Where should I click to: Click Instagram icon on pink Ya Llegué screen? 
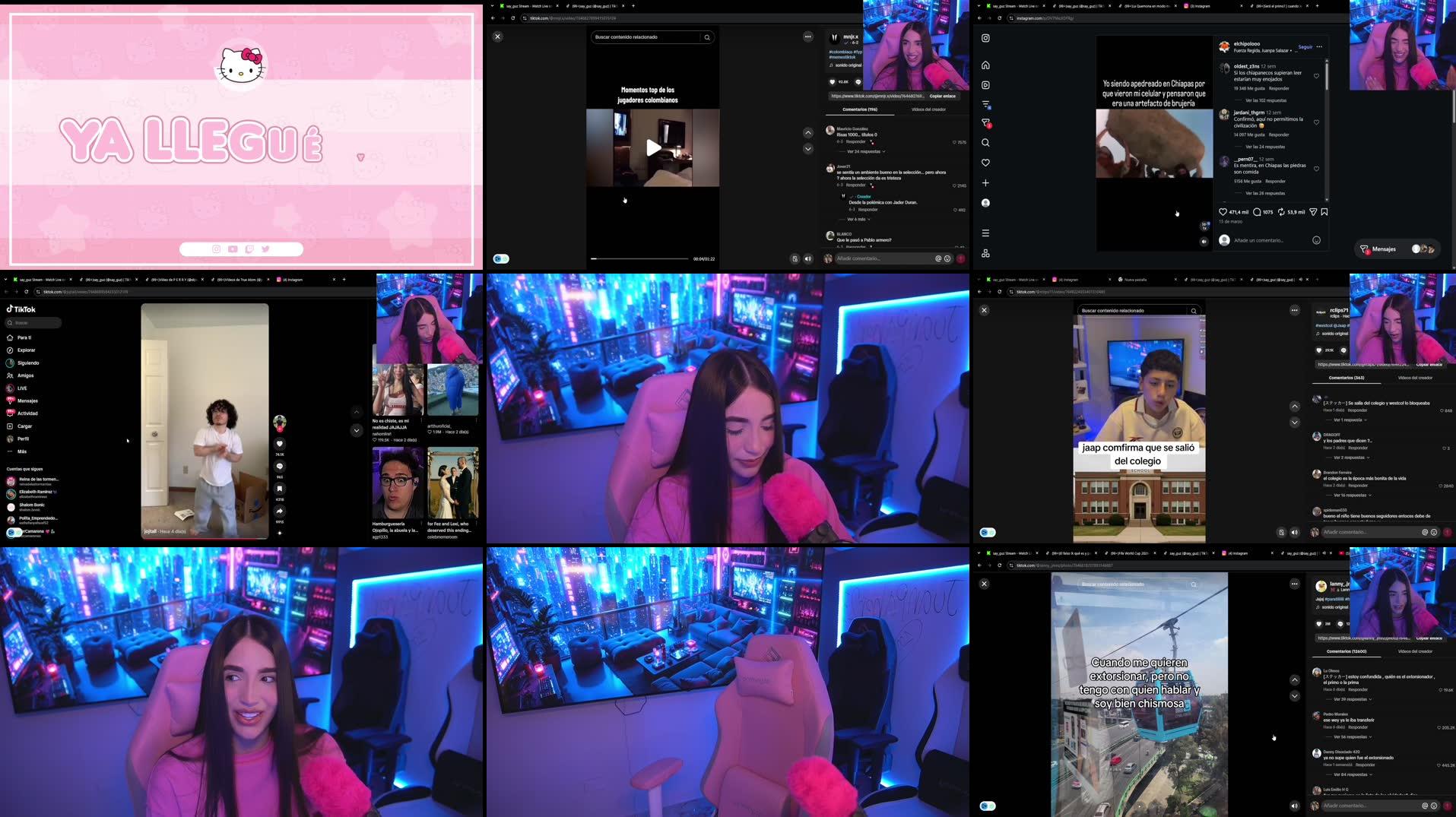tap(217, 249)
